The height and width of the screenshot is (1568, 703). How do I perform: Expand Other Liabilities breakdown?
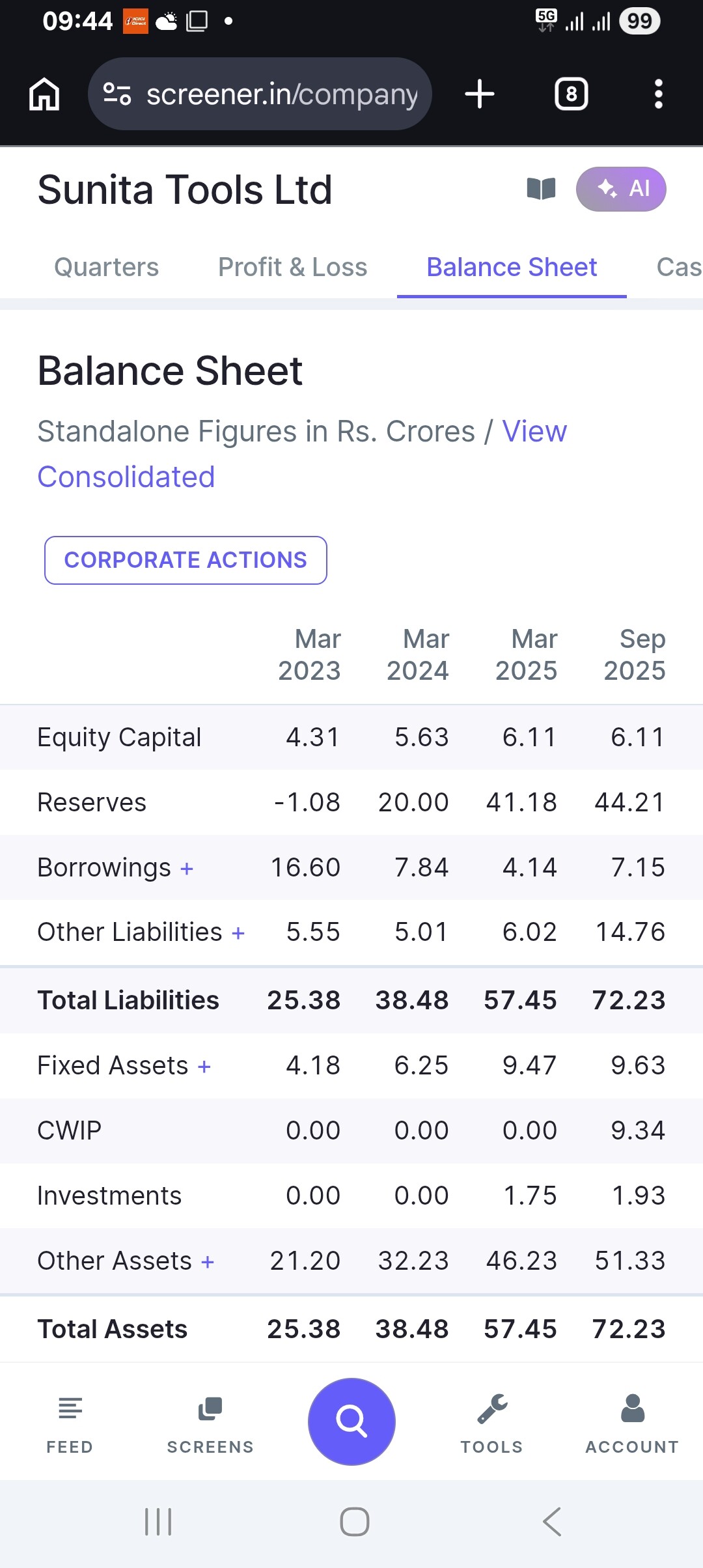[x=238, y=933]
